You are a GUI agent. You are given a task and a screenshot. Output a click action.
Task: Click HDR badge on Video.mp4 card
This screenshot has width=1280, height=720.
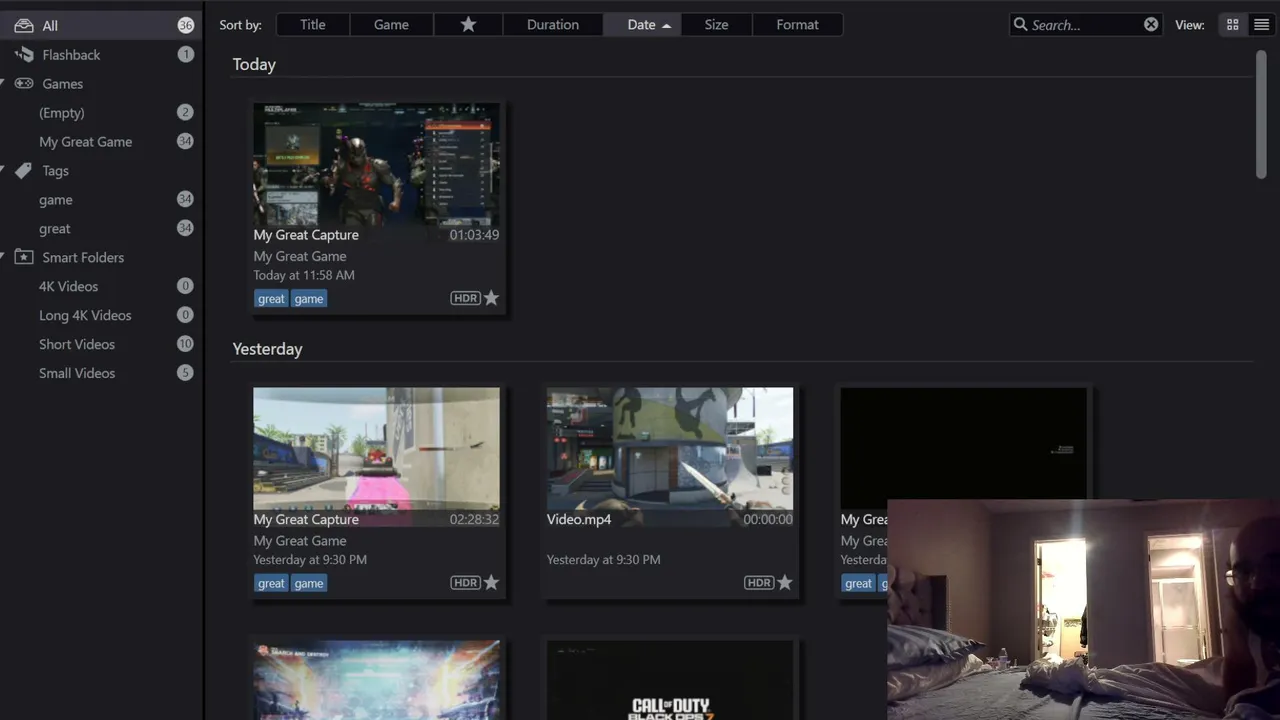point(759,583)
